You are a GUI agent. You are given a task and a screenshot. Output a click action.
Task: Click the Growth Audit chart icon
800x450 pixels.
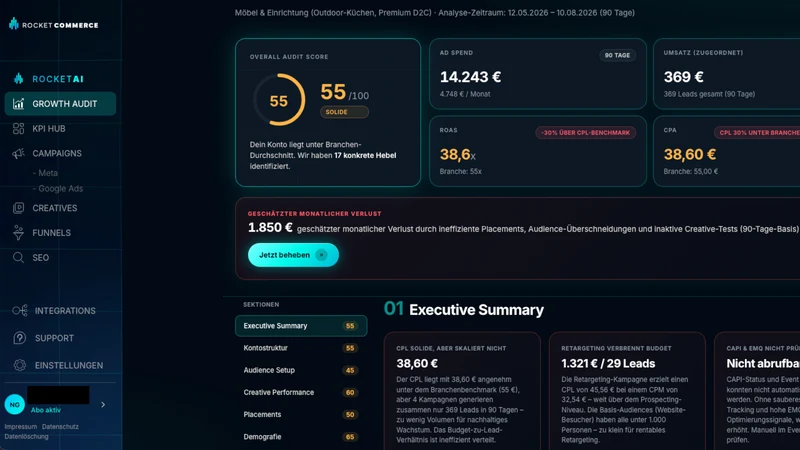[18, 104]
